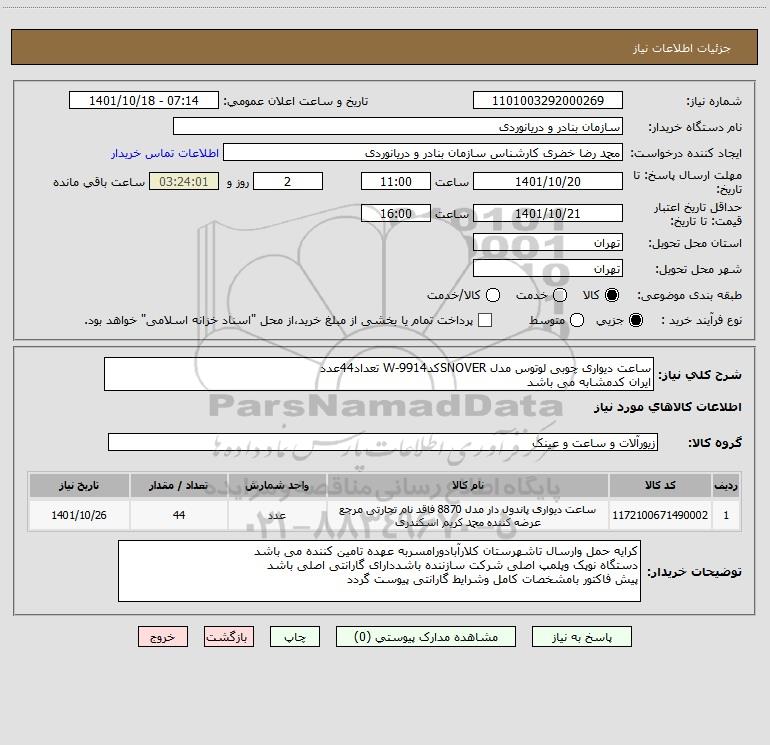Click the product name cell ساعت دیواری پاندول دار
Viewport: 770px width, 745px height.
(x=468, y=515)
